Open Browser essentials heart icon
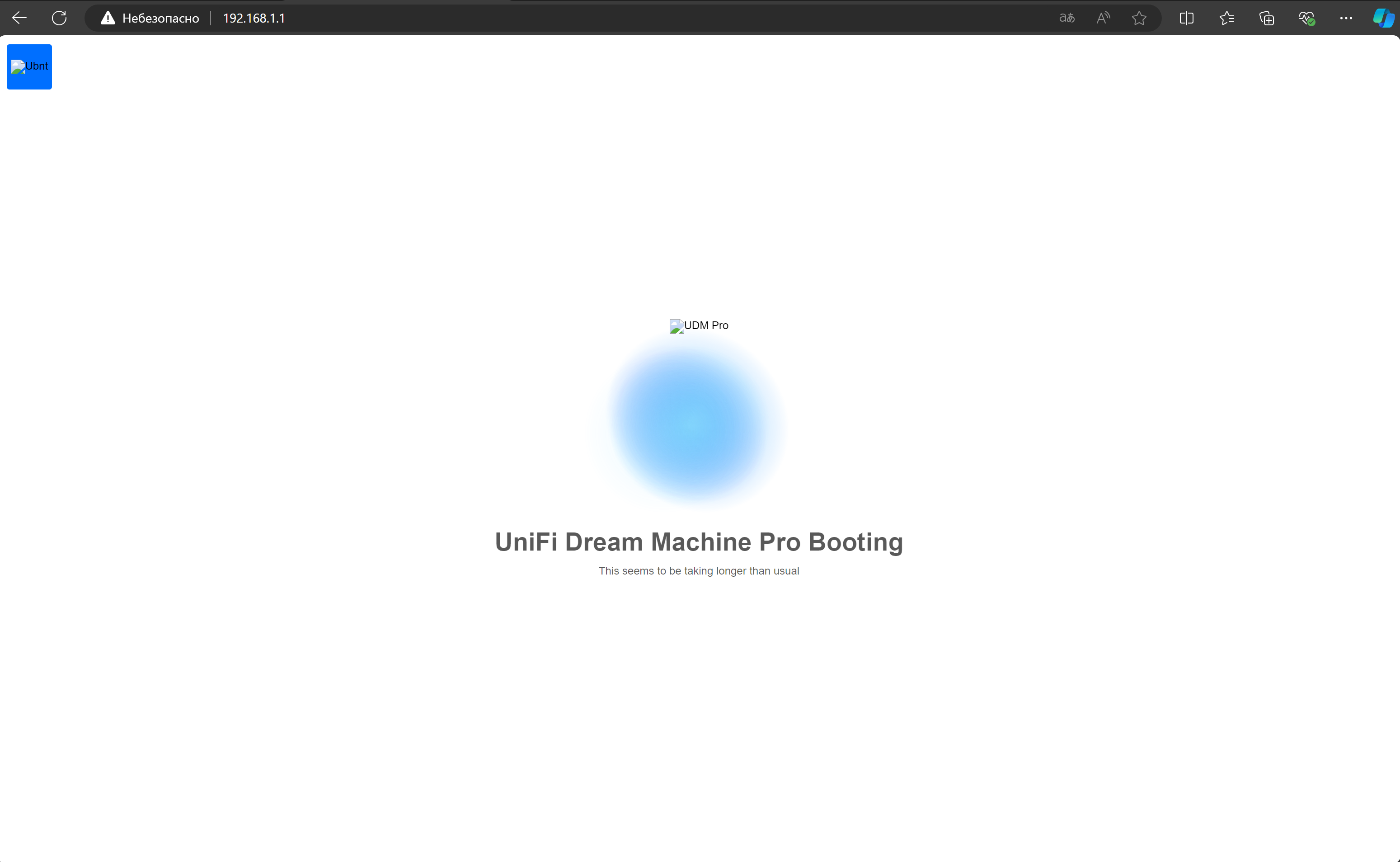Screen dimensions: 1400x862 pos(1306,18)
